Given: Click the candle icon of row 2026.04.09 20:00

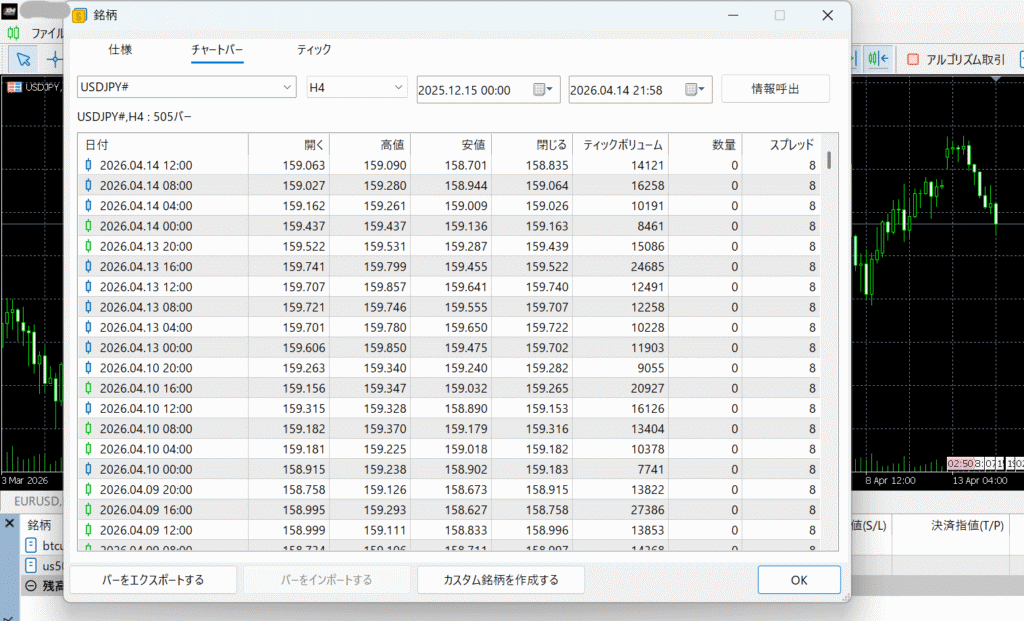Looking at the screenshot, I should (88, 489).
